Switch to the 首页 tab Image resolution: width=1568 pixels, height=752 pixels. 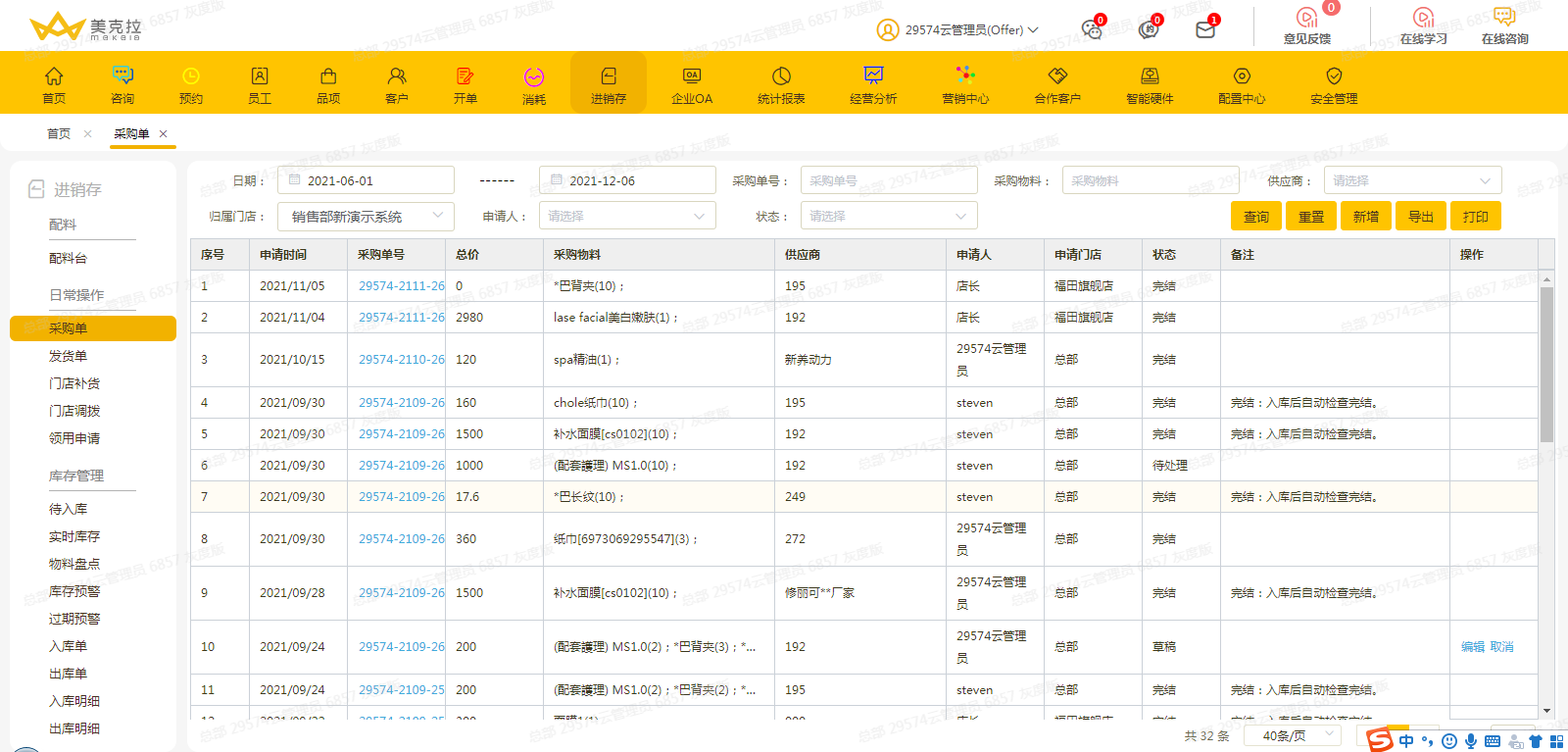[x=59, y=133]
